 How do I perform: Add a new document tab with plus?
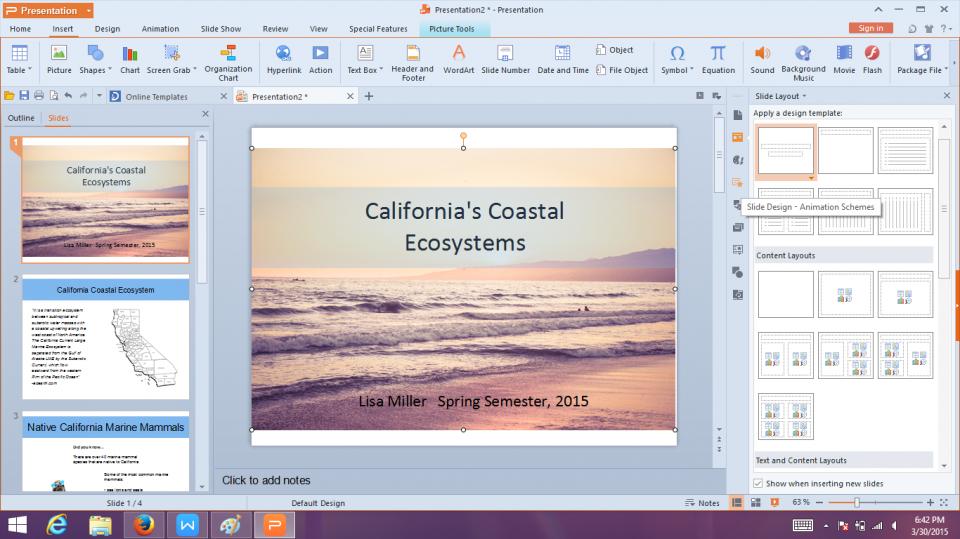(369, 96)
